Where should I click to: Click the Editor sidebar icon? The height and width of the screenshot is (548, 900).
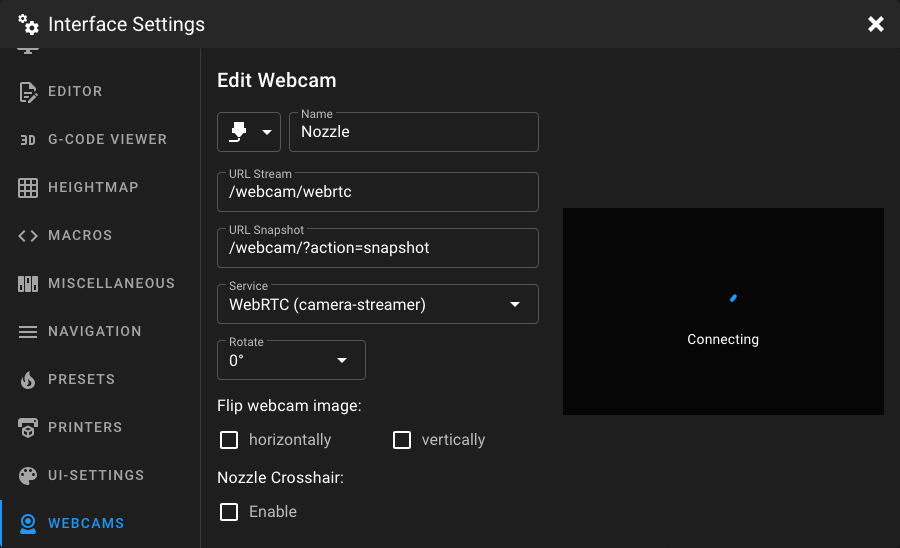(x=28, y=92)
